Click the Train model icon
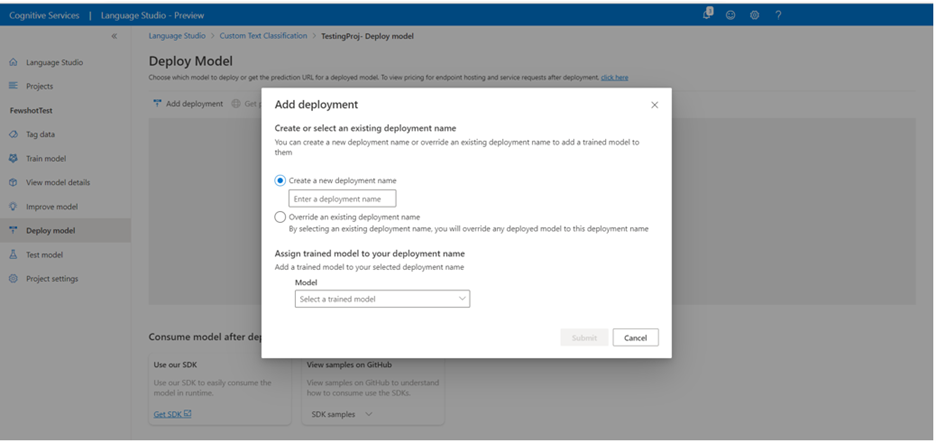This screenshot has height=443, width=936. pyautogui.click(x=13, y=158)
